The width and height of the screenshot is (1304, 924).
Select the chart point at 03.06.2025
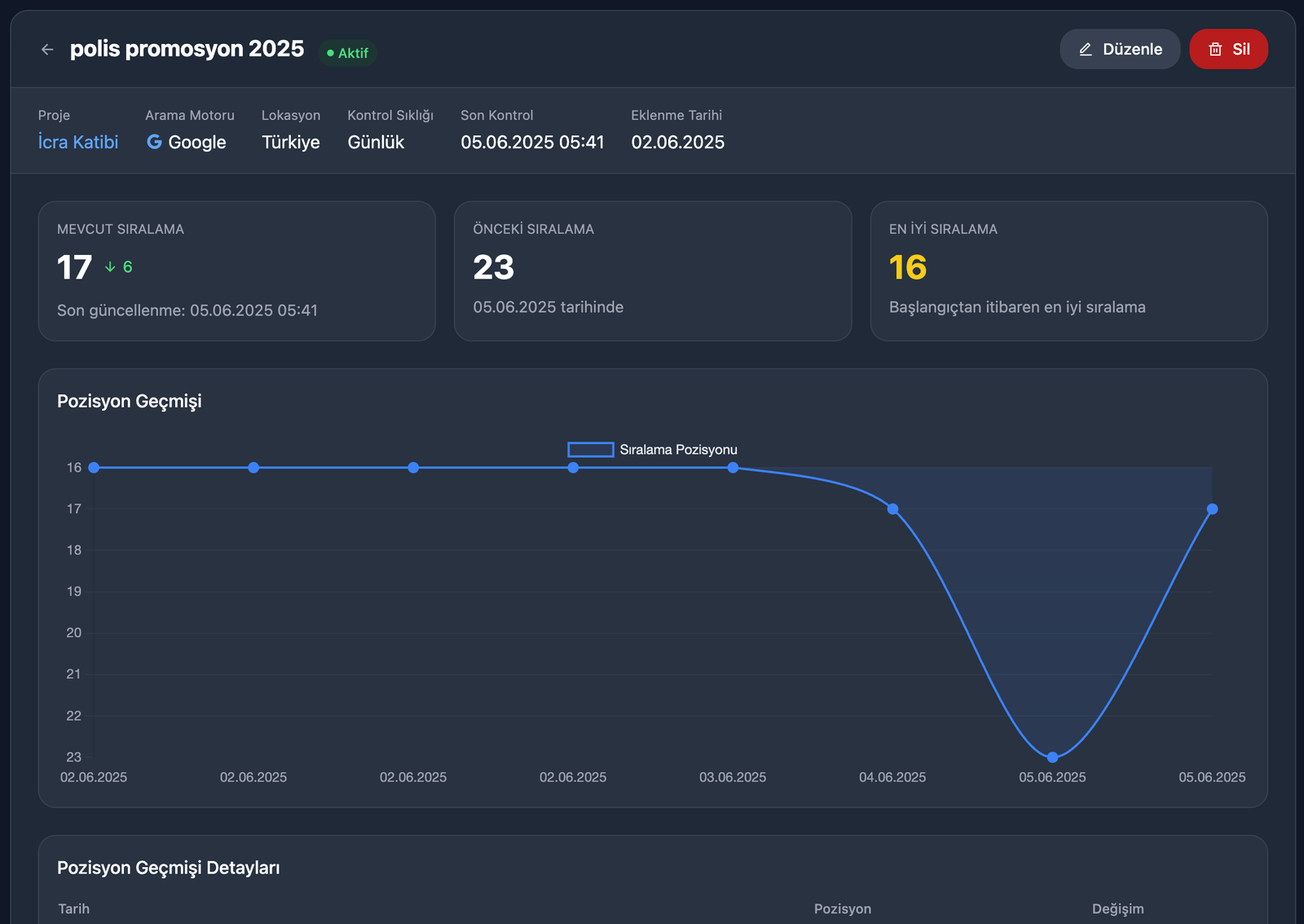point(733,468)
